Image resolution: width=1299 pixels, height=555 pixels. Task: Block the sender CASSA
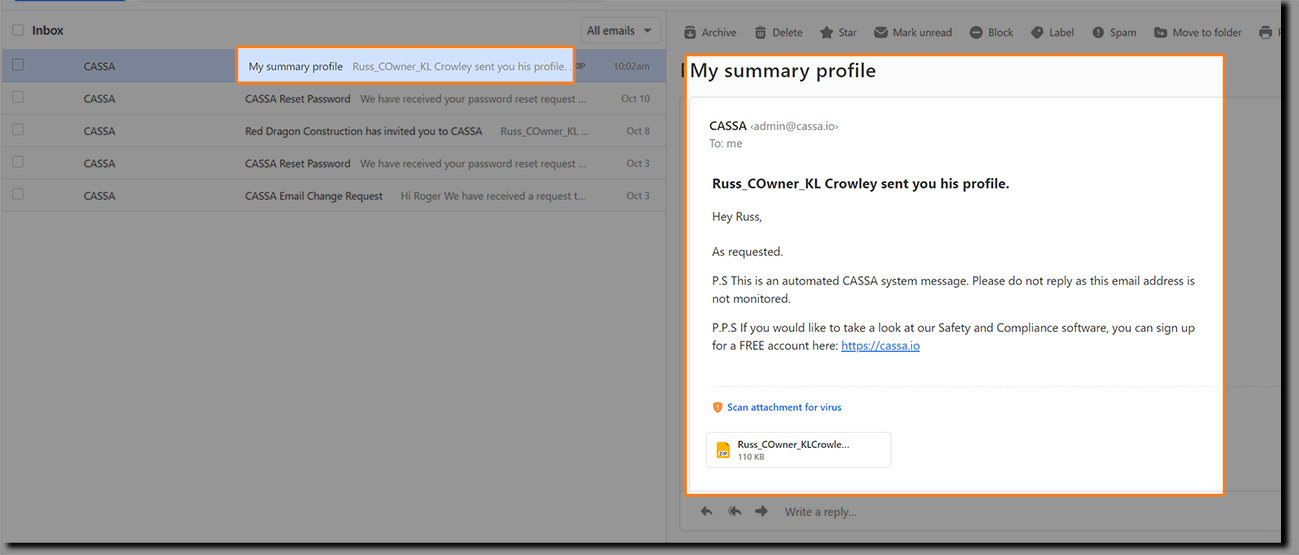point(991,32)
